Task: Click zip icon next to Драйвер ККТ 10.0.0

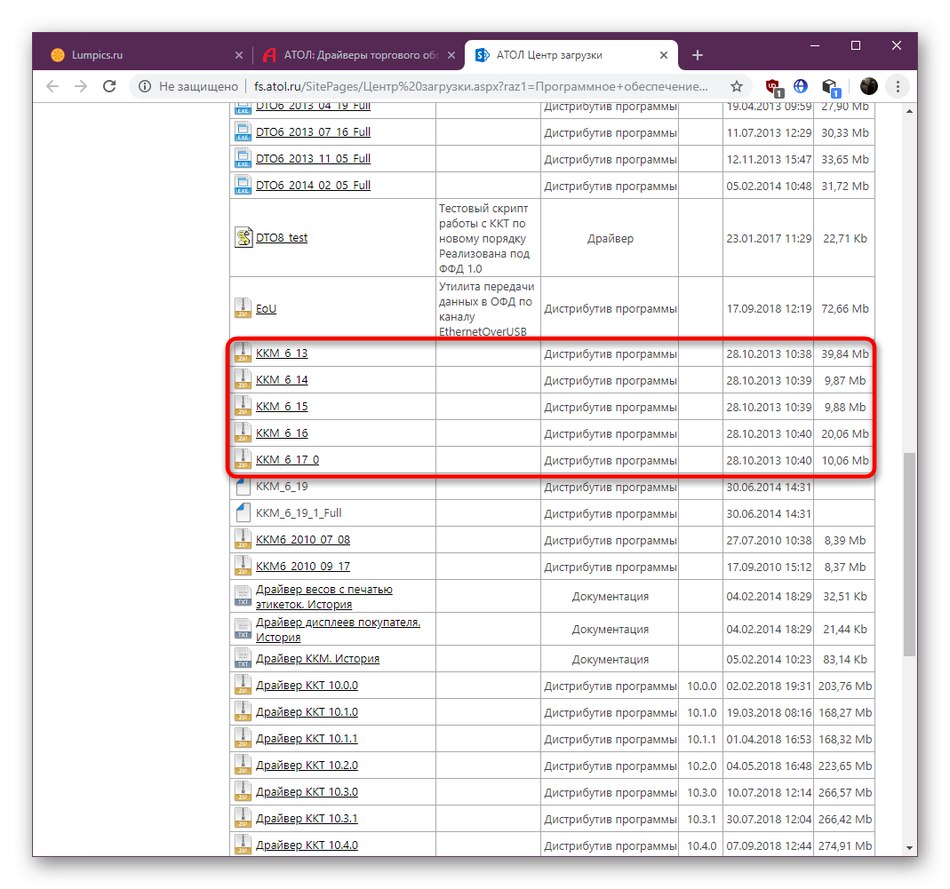Action: 243,685
